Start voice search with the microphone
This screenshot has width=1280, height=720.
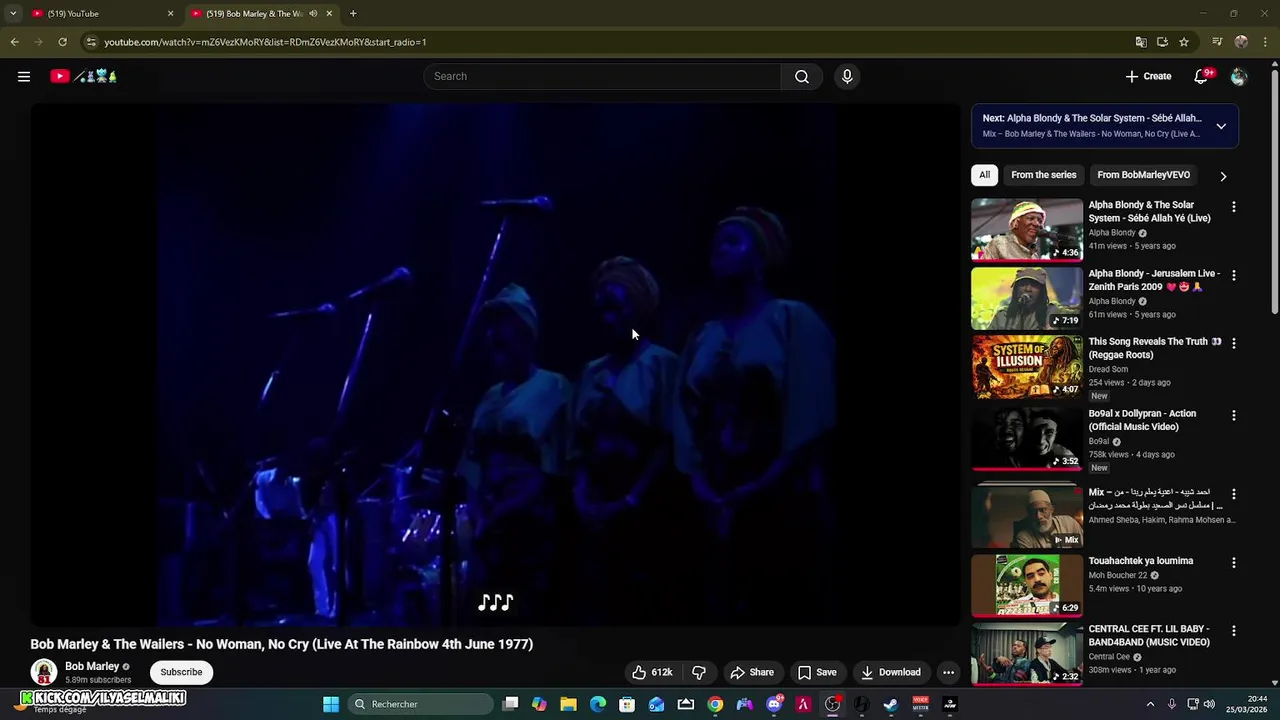tap(847, 76)
